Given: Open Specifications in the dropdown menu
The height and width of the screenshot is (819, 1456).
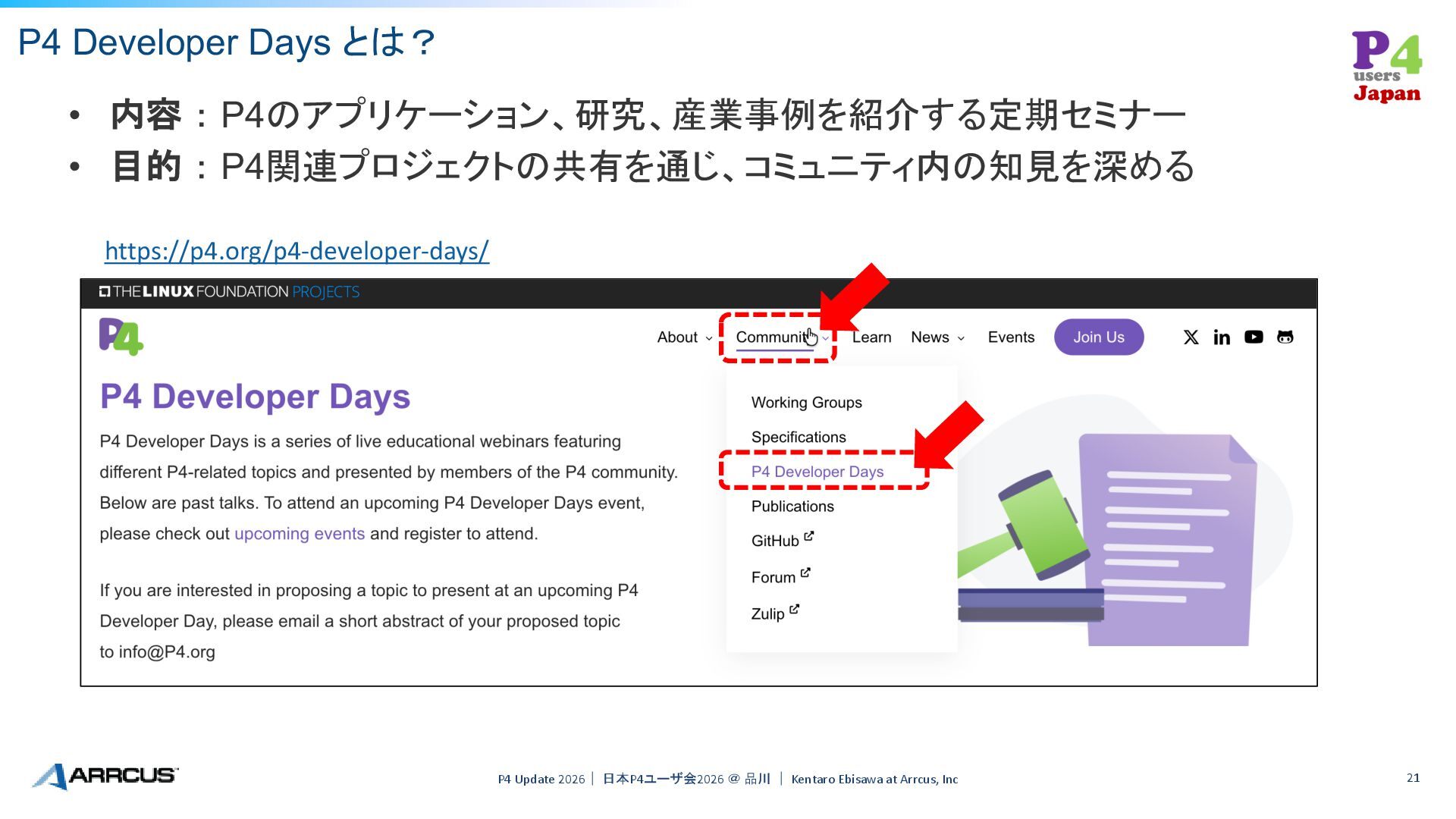Looking at the screenshot, I should 798,438.
